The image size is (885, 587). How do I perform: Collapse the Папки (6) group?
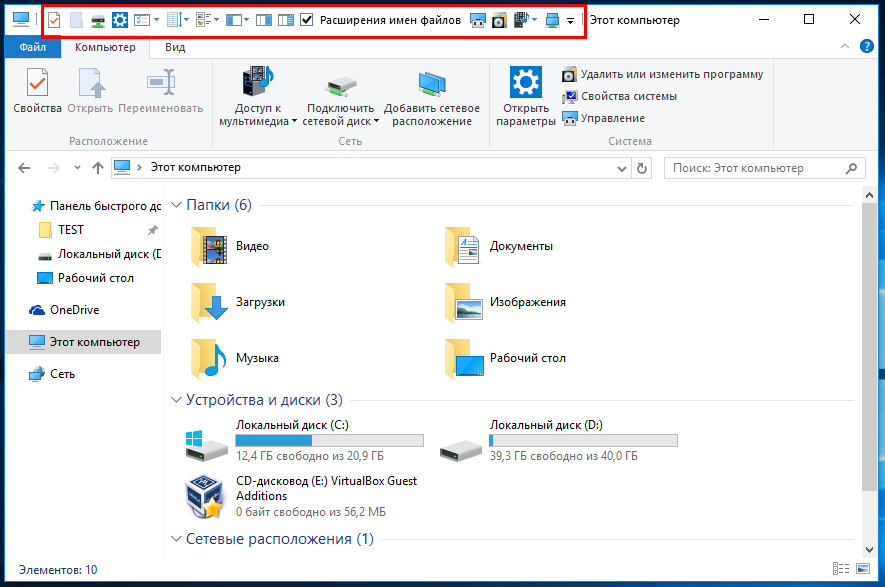click(x=176, y=205)
